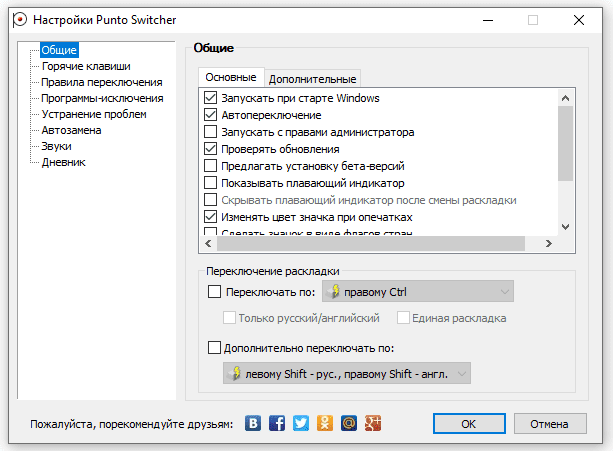Open Горячие клавиши in the sidebar
Screen dimensions: 613x451
point(86,66)
